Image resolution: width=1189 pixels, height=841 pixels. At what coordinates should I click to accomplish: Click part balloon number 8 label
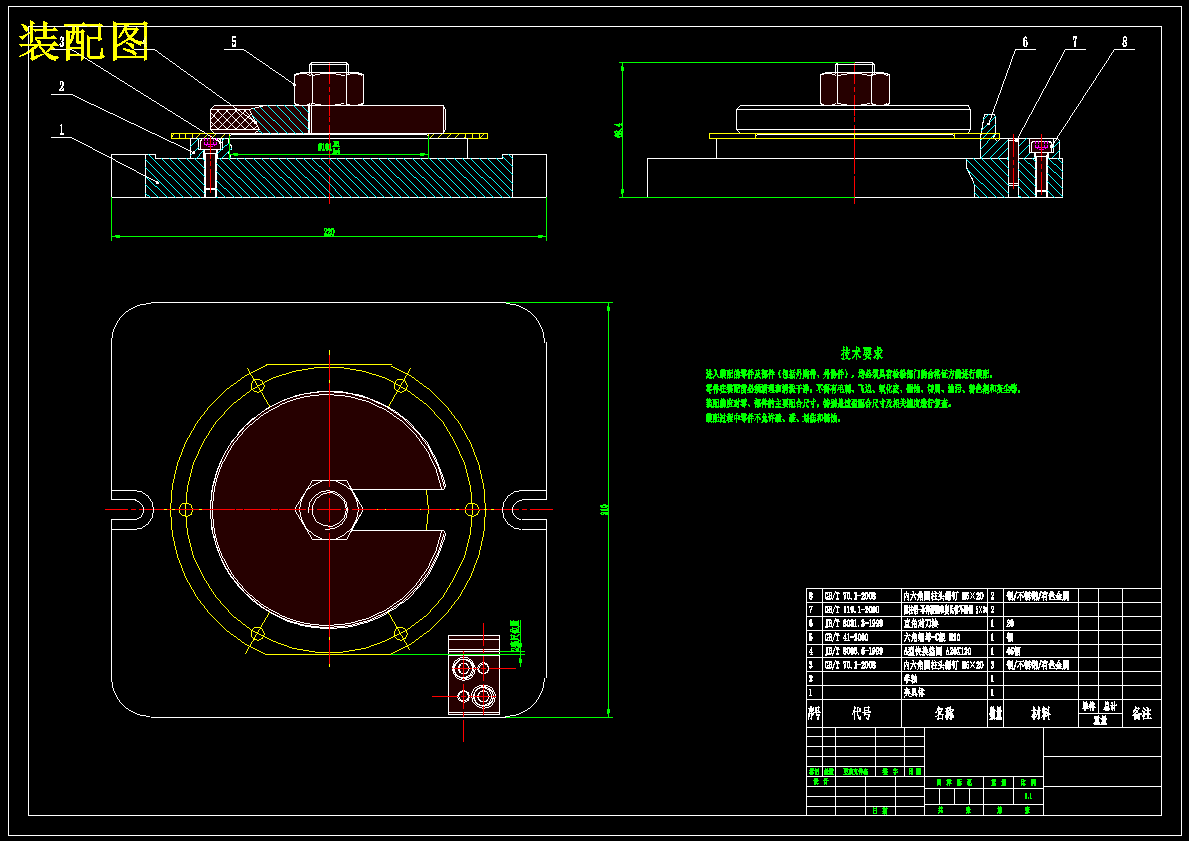(x=1125, y=42)
